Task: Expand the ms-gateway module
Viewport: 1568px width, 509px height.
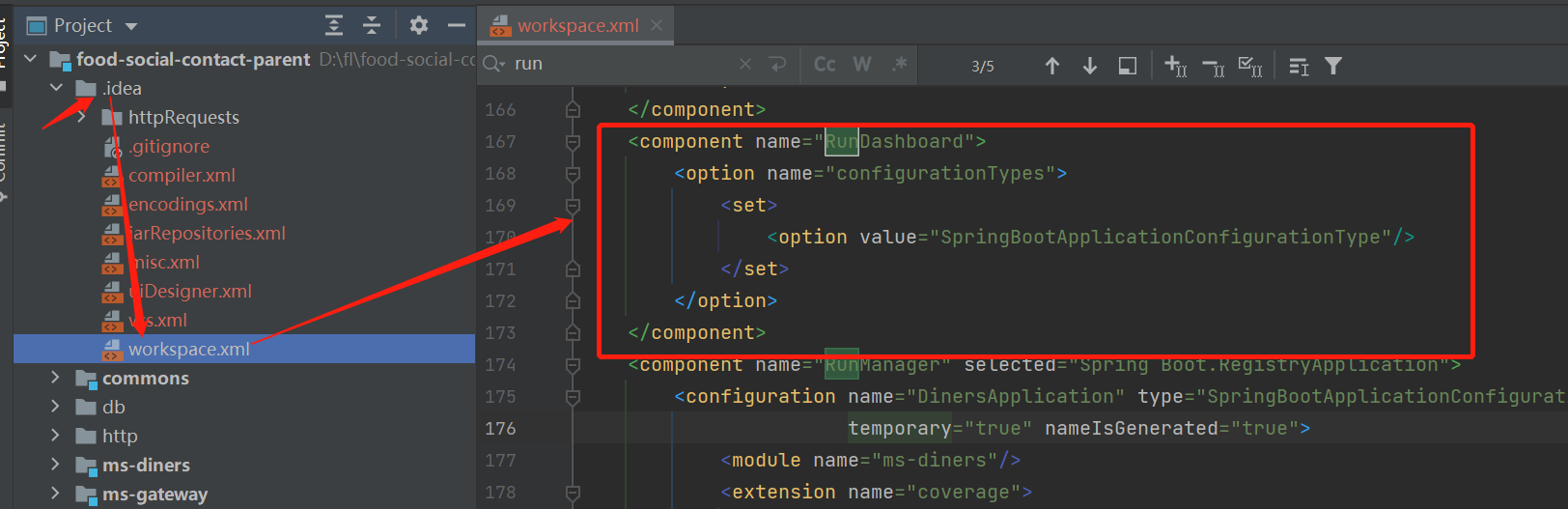Action: (56, 494)
